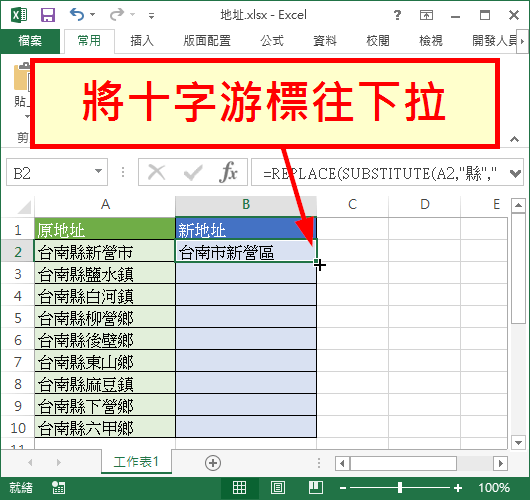
Task: Select column A header
Action: (x=105, y=204)
